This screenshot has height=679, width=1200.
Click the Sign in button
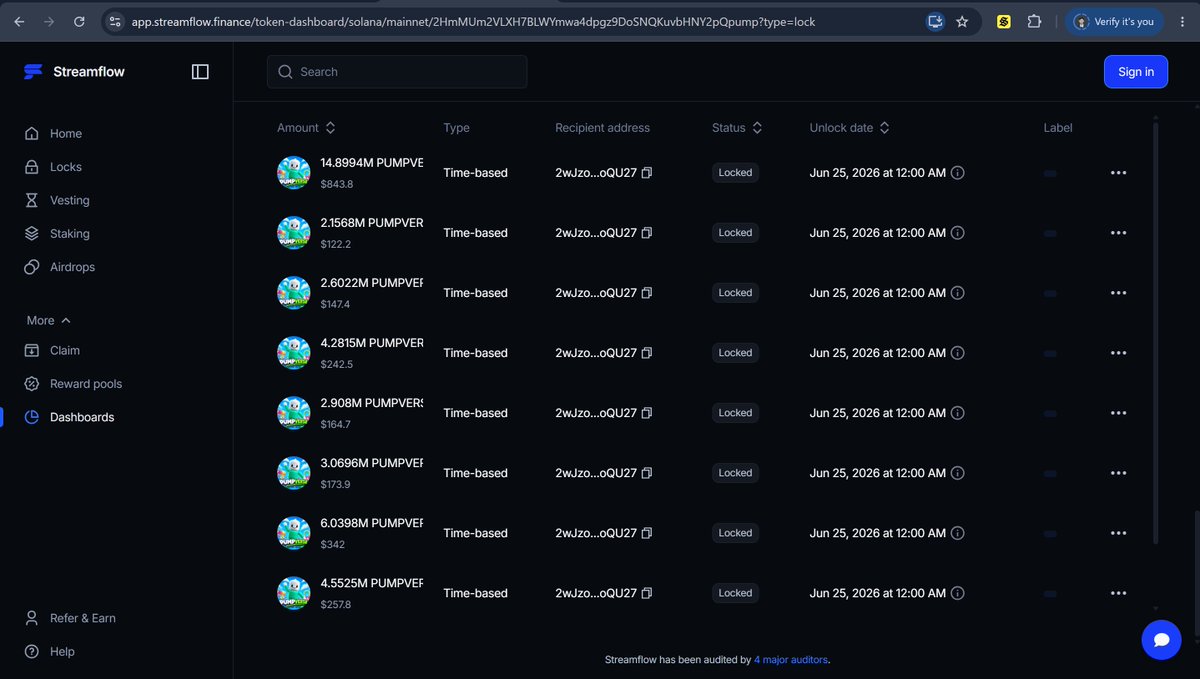coord(1136,71)
